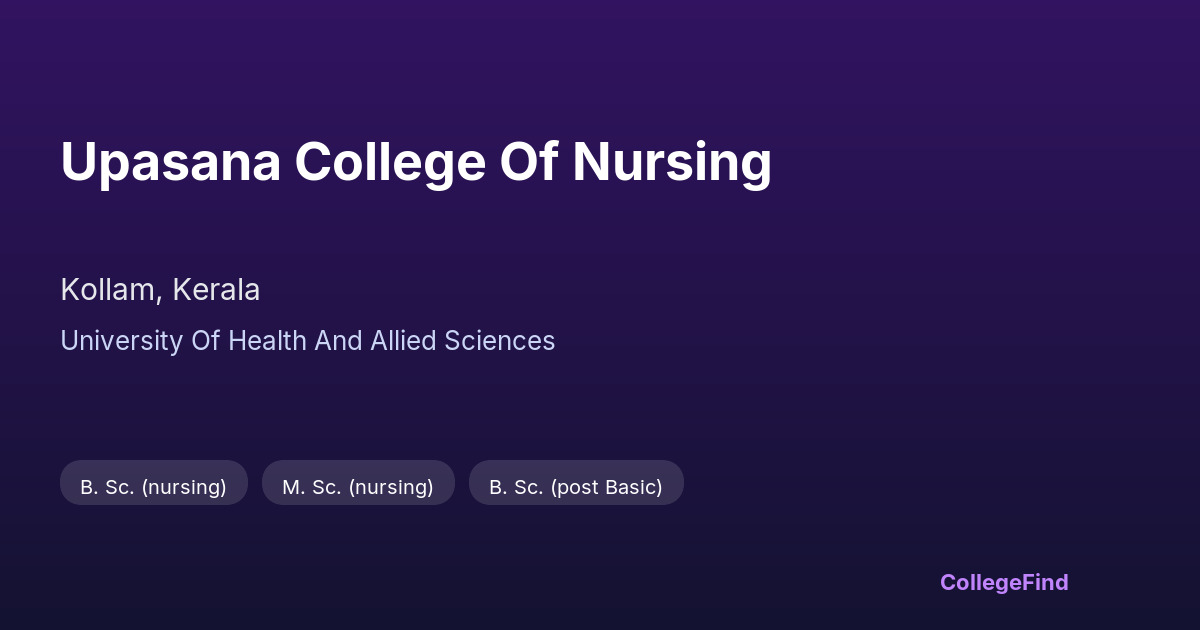
Task: Open the CollegeFind brand link
Action: point(1004,582)
